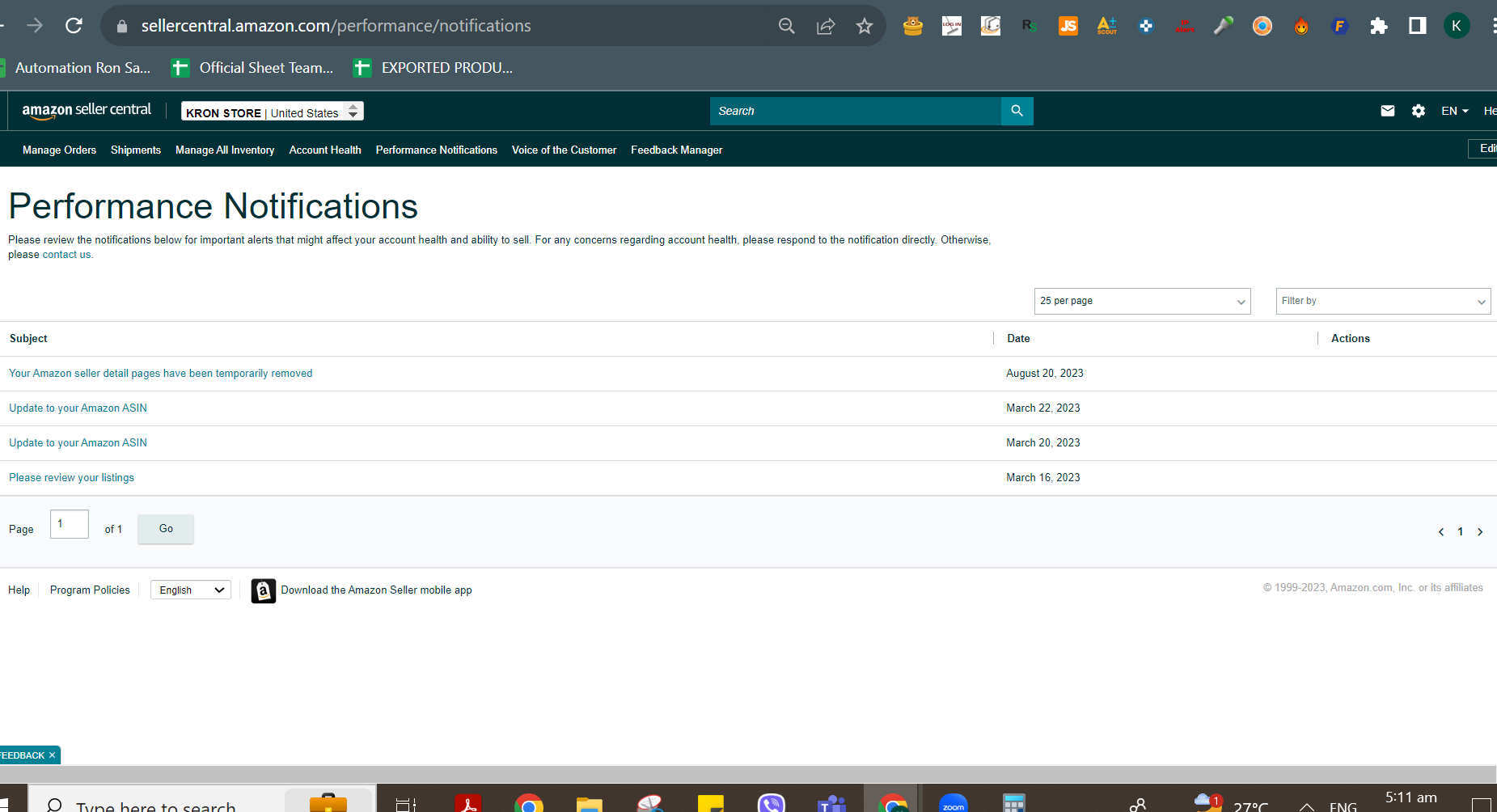This screenshot has width=1497, height=812.
Task: Open the LOG IN extension icon
Action: (952, 26)
